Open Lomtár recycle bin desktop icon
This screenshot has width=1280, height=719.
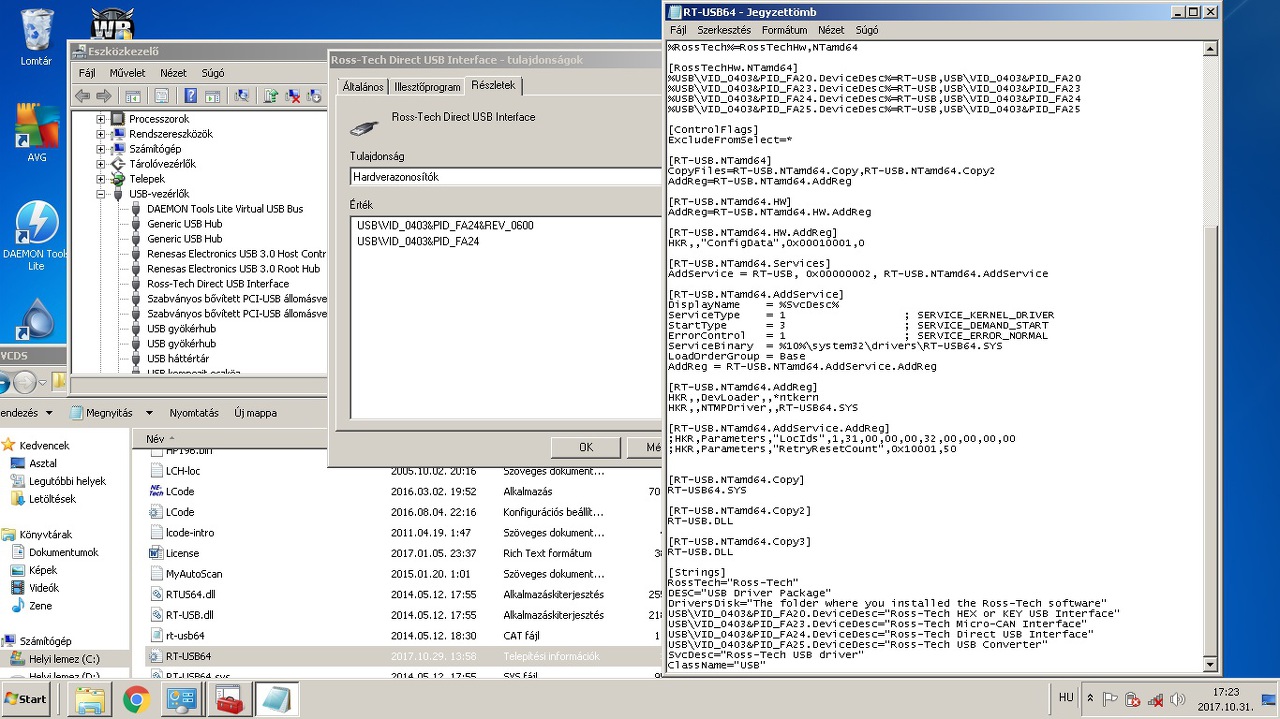tap(36, 38)
